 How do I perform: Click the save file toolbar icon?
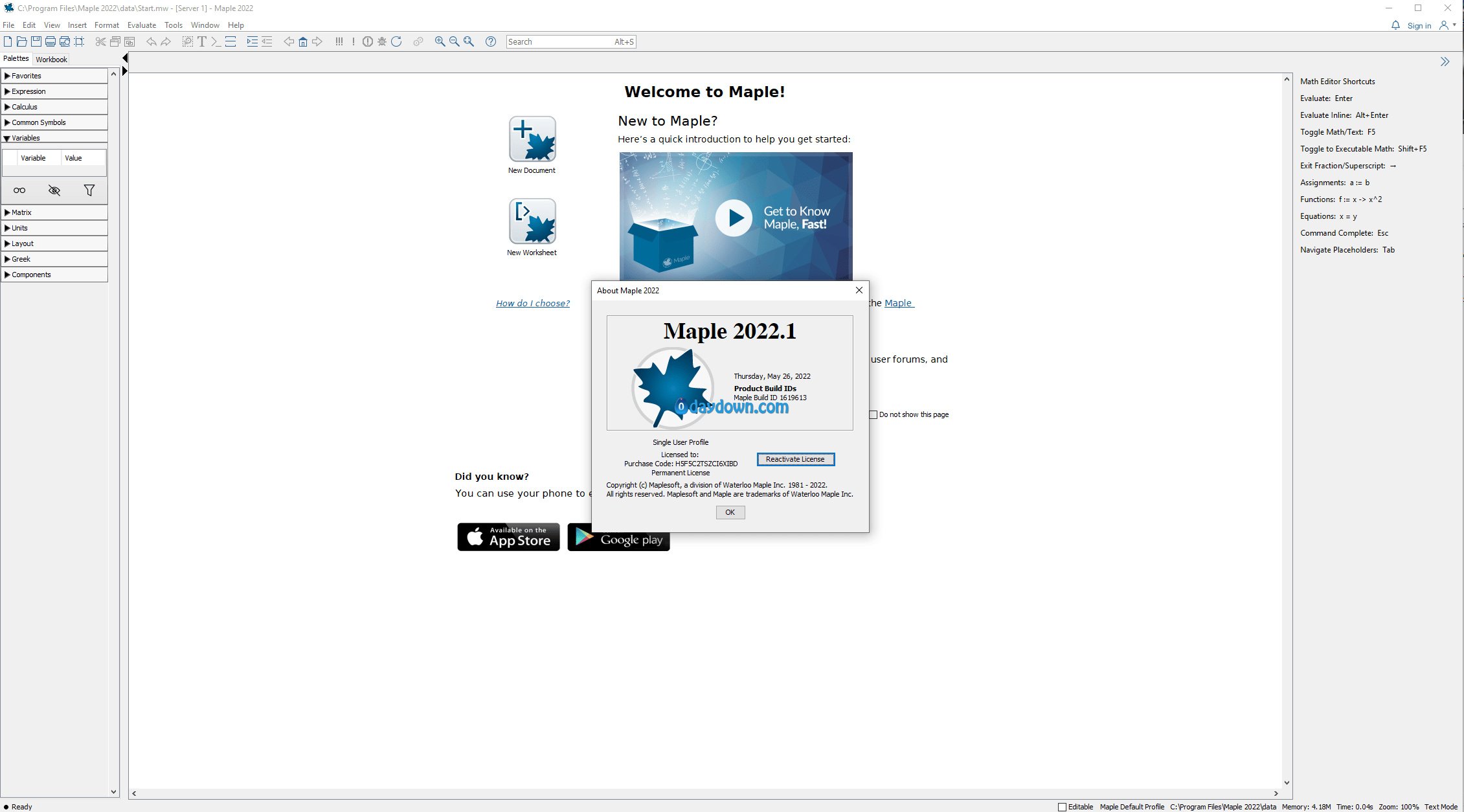(x=36, y=41)
